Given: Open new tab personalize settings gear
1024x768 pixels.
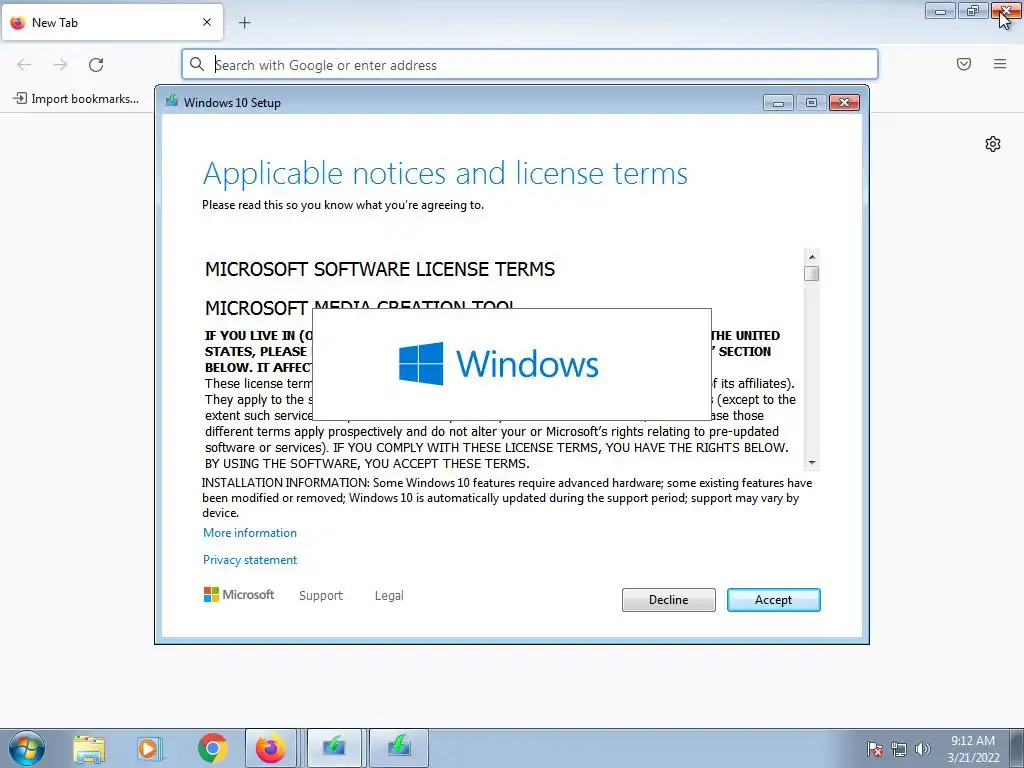Looking at the screenshot, I should (x=993, y=144).
